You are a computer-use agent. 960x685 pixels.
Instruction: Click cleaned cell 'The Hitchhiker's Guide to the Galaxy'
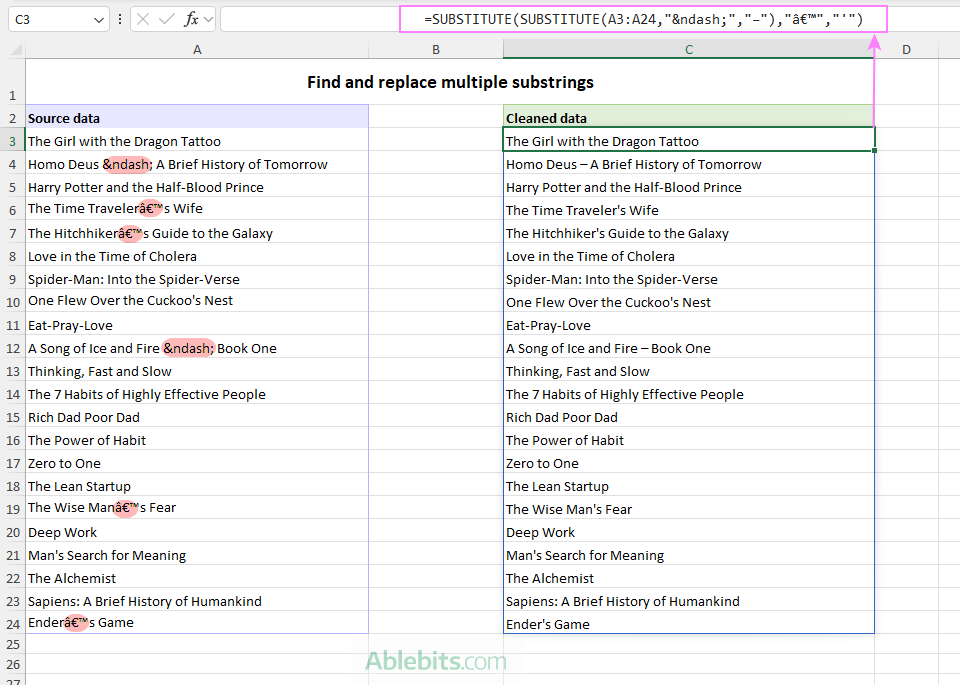coord(689,232)
